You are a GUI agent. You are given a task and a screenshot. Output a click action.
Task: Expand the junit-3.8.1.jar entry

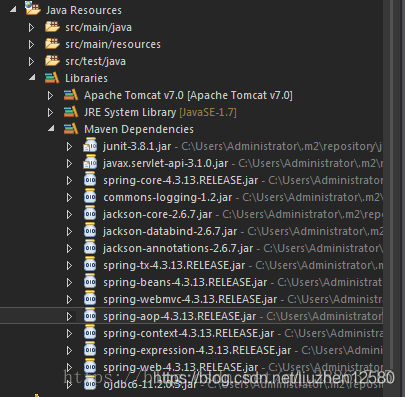click(69, 146)
